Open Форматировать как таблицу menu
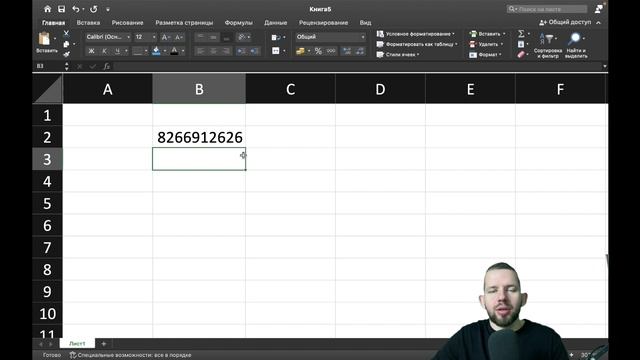The width and height of the screenshot is (640, 360). (417, 44)
